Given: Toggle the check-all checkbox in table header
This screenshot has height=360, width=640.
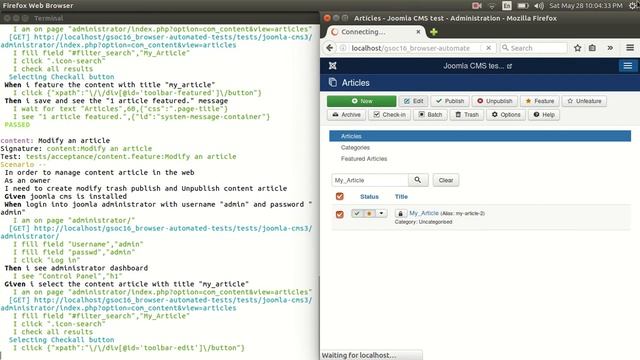Looking at the screenshot, I should click(340, 196).
